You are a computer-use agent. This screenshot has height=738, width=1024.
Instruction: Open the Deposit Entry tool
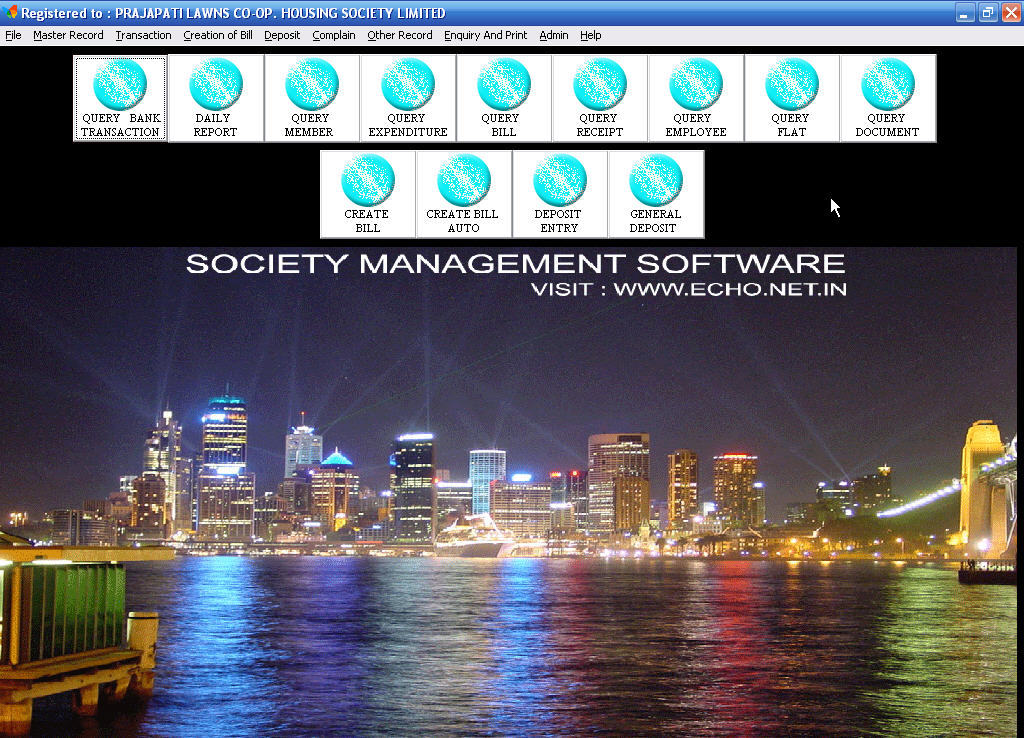click(560, 192)
